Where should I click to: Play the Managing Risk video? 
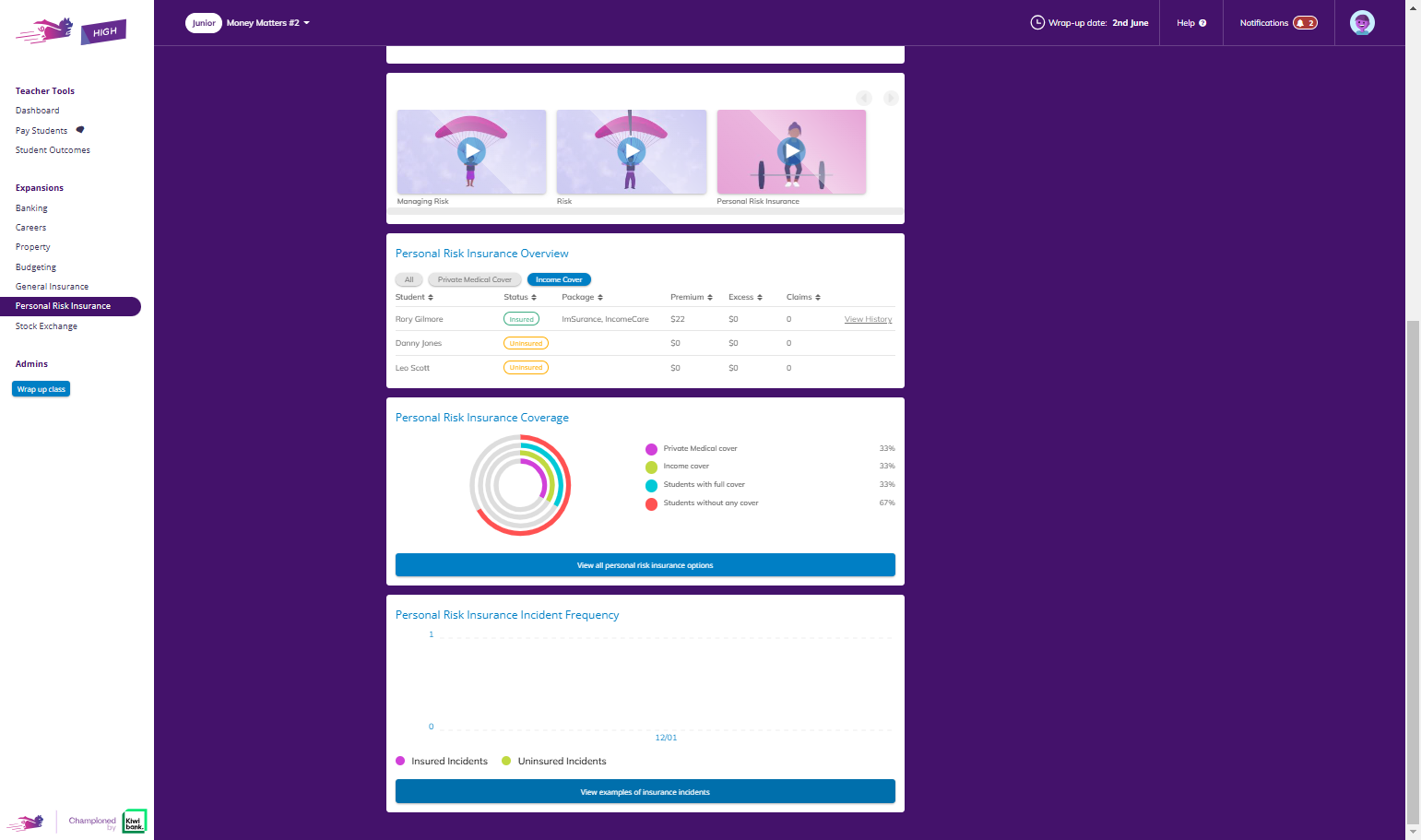(x=471, y=150)
